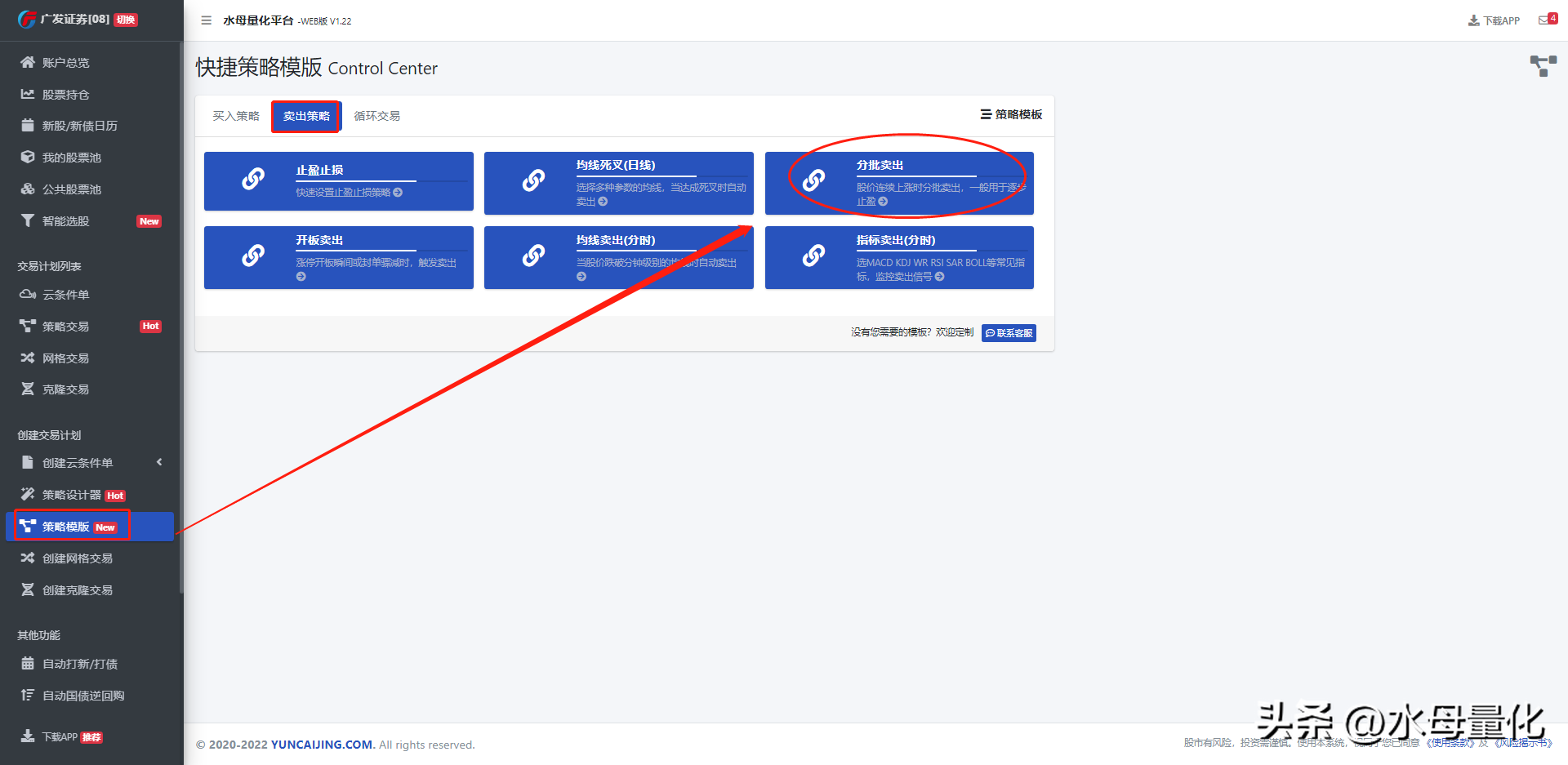Click the 创建克隆交易 hourglass icon
Screen dimensions: 1568x765
pyautogui.click(x=28, y=589)
